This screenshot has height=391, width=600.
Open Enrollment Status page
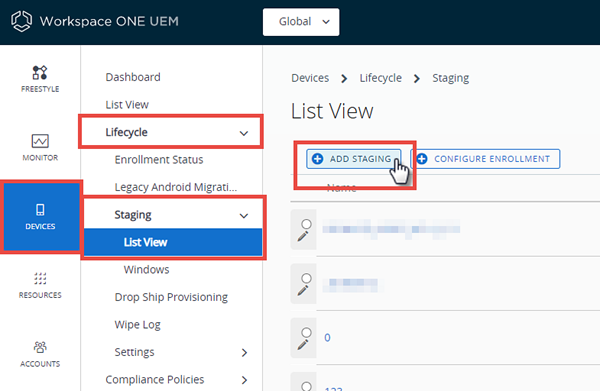click(159, 160)
